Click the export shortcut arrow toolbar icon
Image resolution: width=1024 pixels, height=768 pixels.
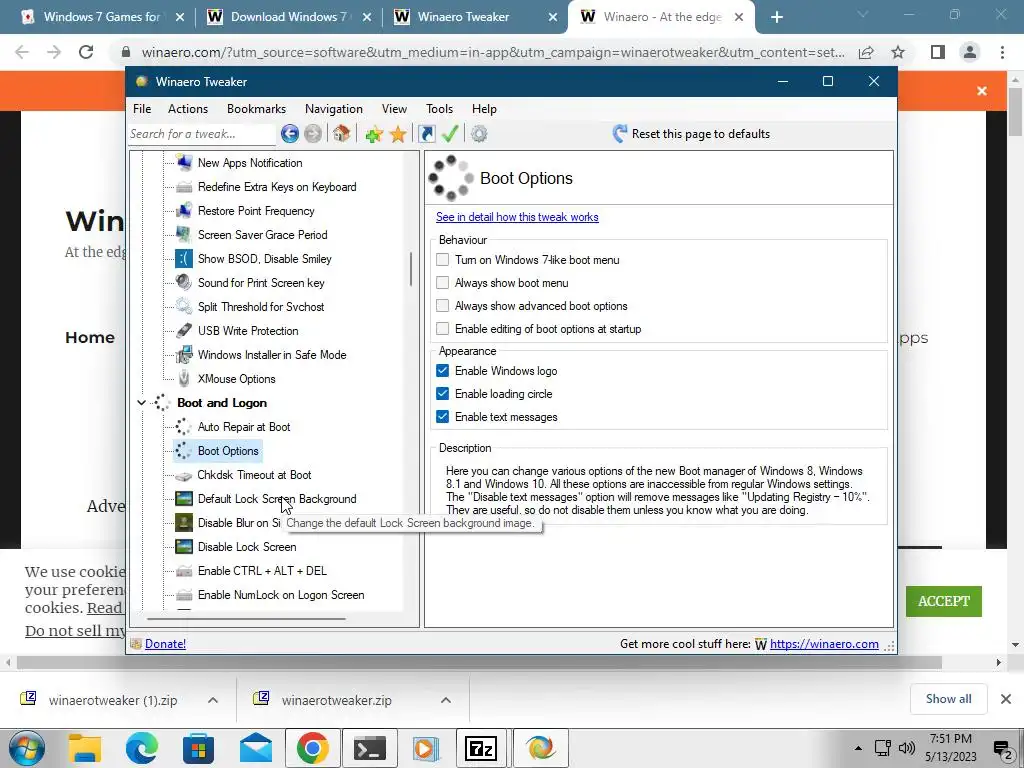tap(426, 134)
